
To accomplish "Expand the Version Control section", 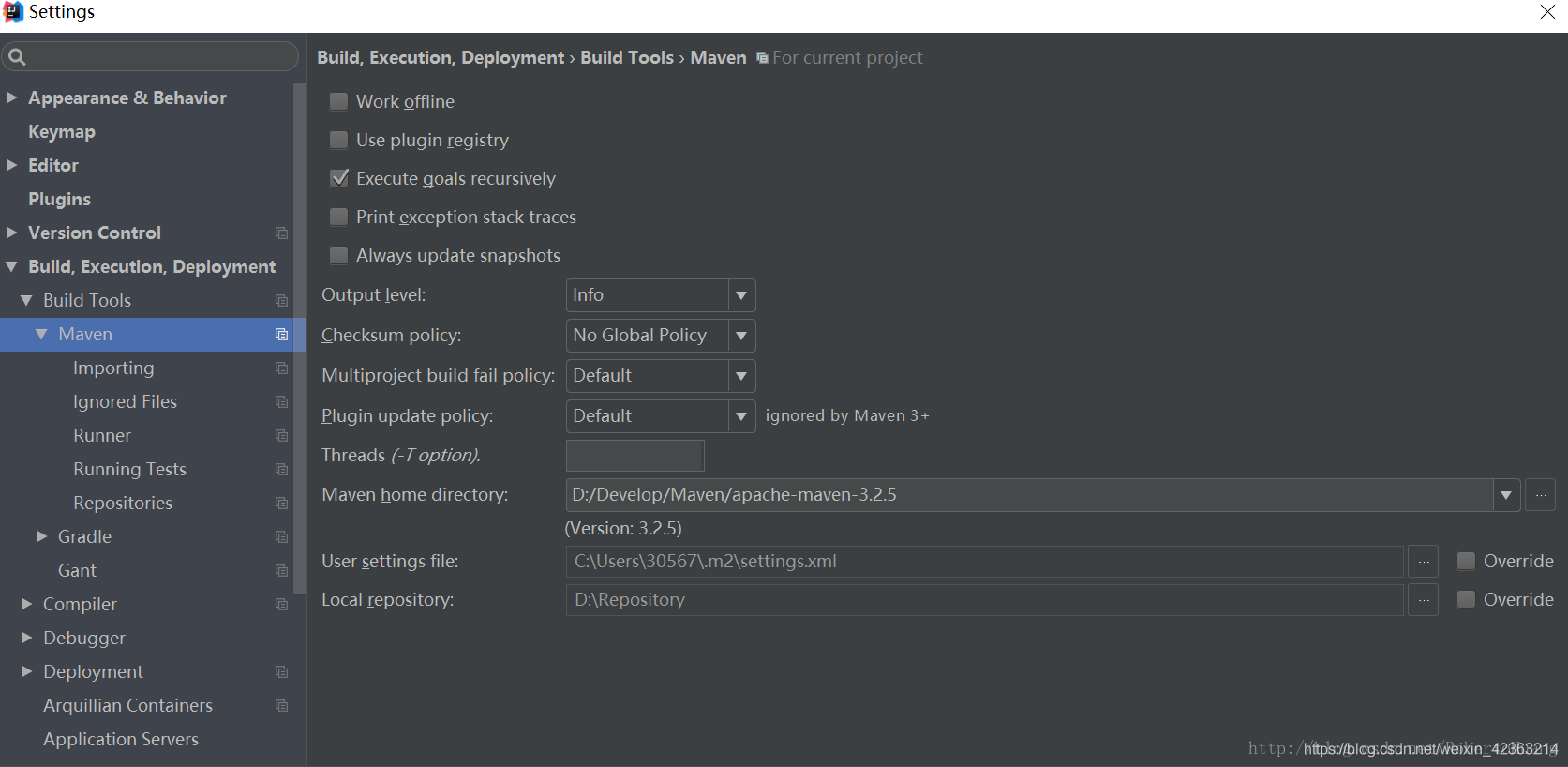I will (x=12, y=233).
